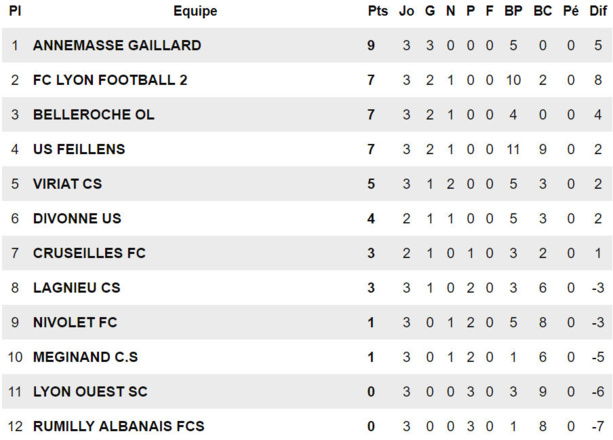Viewport: 613px width, 440px height.
Task: Click the MEGINAND C.S team name
Action: point(85,357)
